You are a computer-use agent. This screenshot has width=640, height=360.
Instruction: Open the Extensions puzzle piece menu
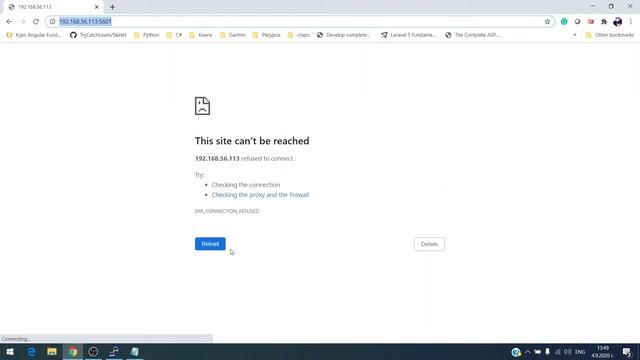pyautogui.click(x=604, y=22)
